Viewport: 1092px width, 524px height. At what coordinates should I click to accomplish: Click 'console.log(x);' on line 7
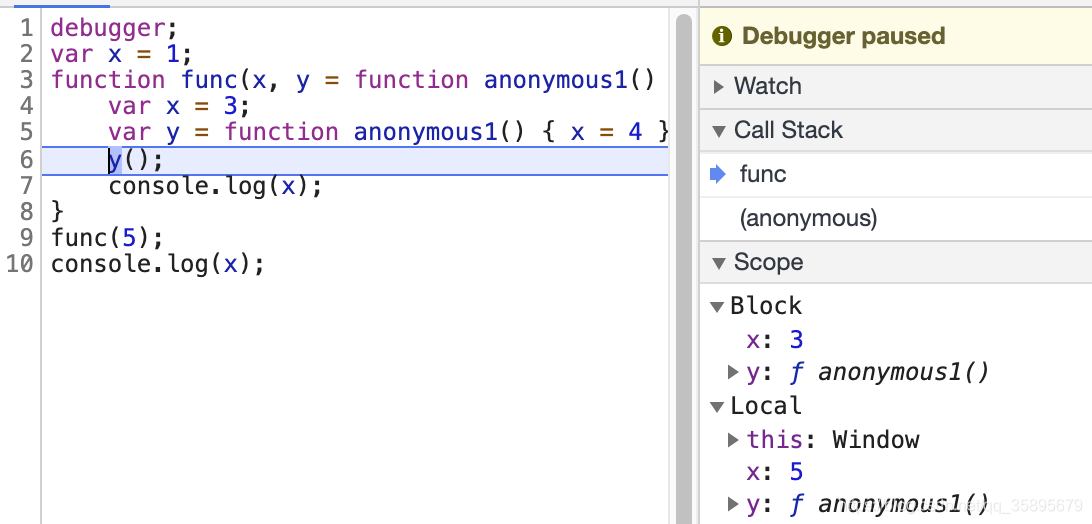coord(215,186)
